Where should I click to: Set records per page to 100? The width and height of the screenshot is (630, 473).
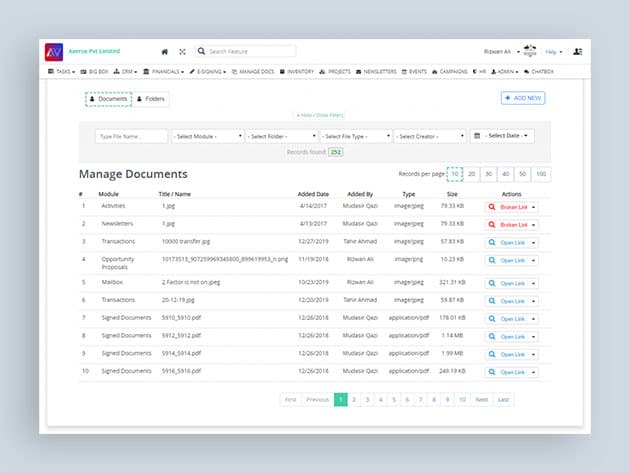click(541, 174)
